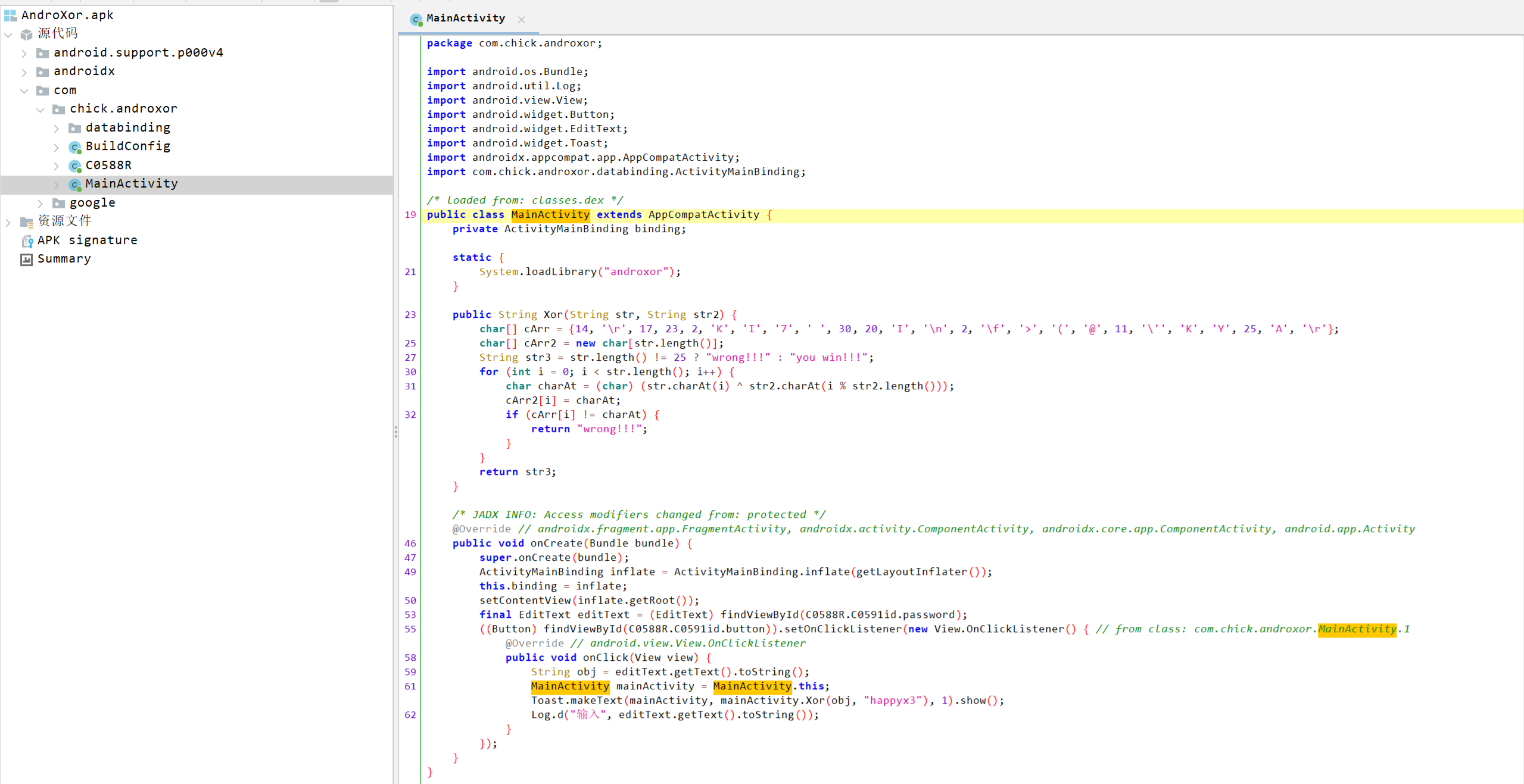This screenshot has height=784, width=1524.
Task: Select the databinding package label
Action: [x=128, y=127]
